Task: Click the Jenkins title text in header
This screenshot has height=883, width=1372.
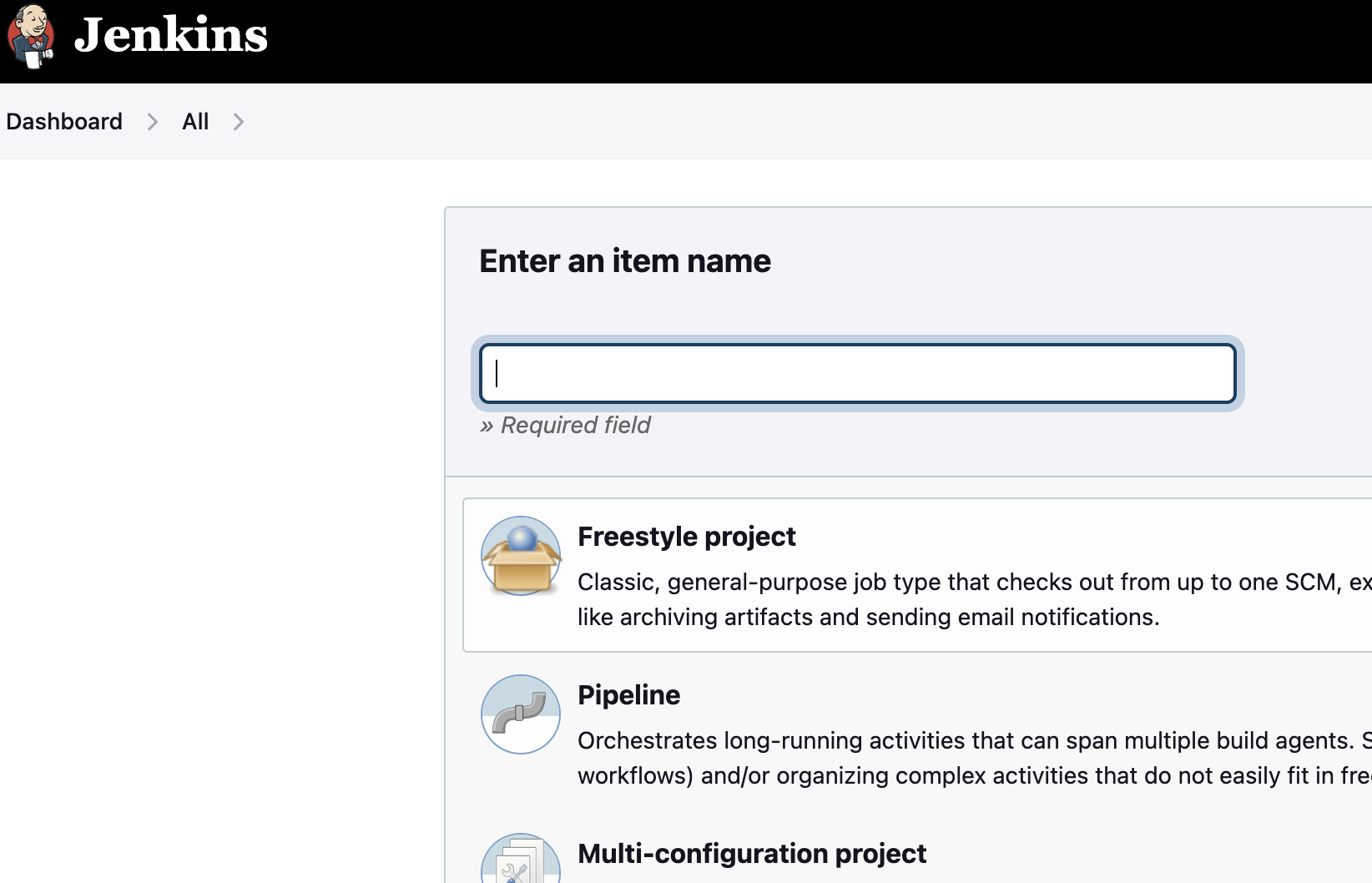Action: tap(170, 35)
